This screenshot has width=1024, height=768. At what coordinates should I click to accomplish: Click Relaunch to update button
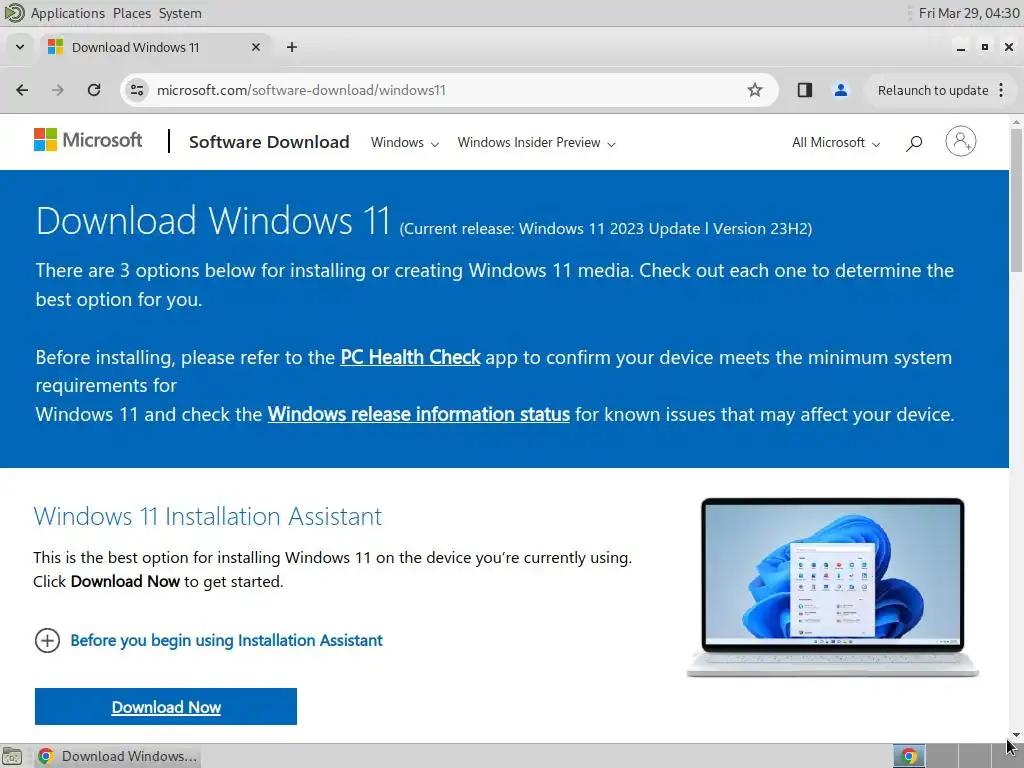tap(933, 90)
